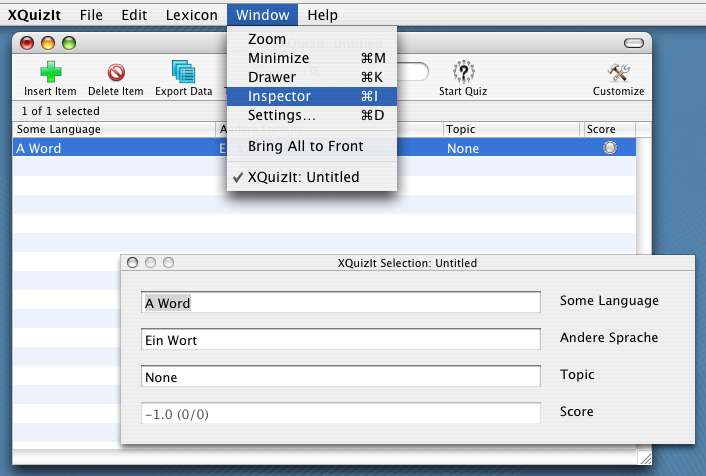Click the Topic column header
Viewport: 706px width, 476px height.
(x=511, y=129)
